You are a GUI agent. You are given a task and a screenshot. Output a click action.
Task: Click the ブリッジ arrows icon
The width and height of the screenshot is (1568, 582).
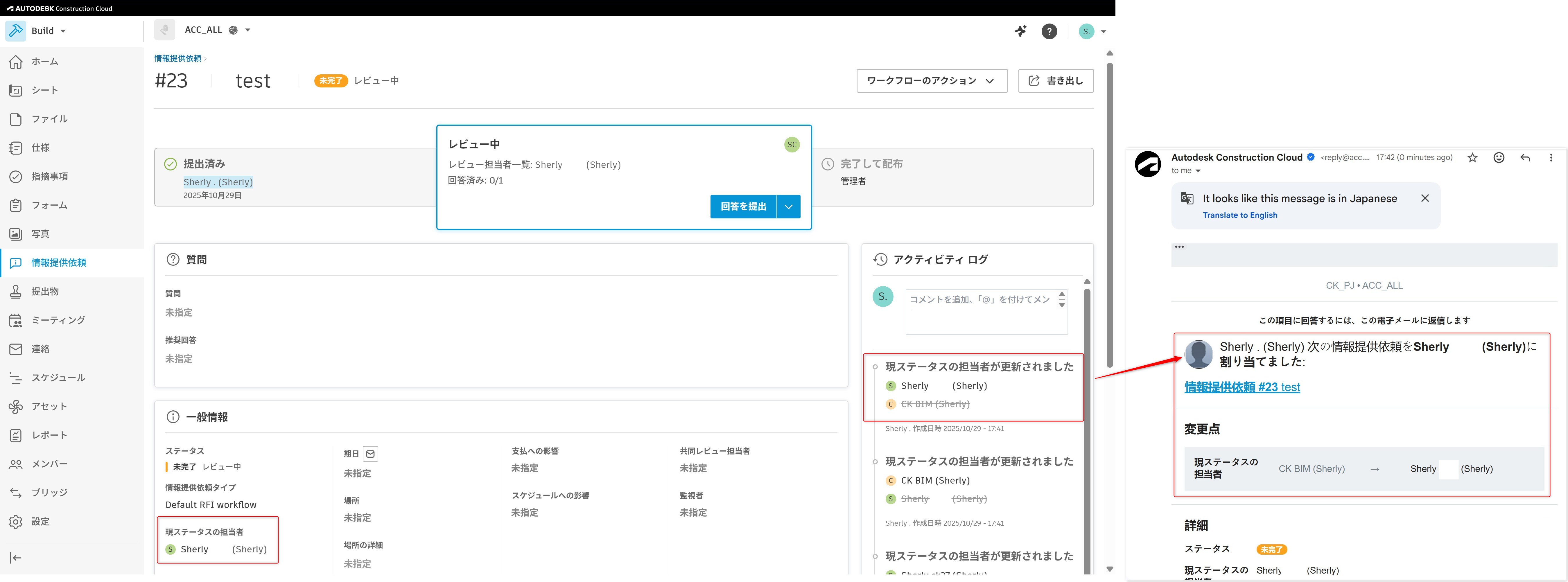pos(16,493)
